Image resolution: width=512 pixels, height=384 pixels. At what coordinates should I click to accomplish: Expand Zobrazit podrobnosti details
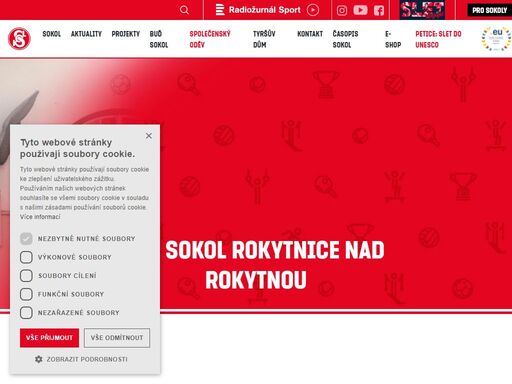(x=87, y=359)
